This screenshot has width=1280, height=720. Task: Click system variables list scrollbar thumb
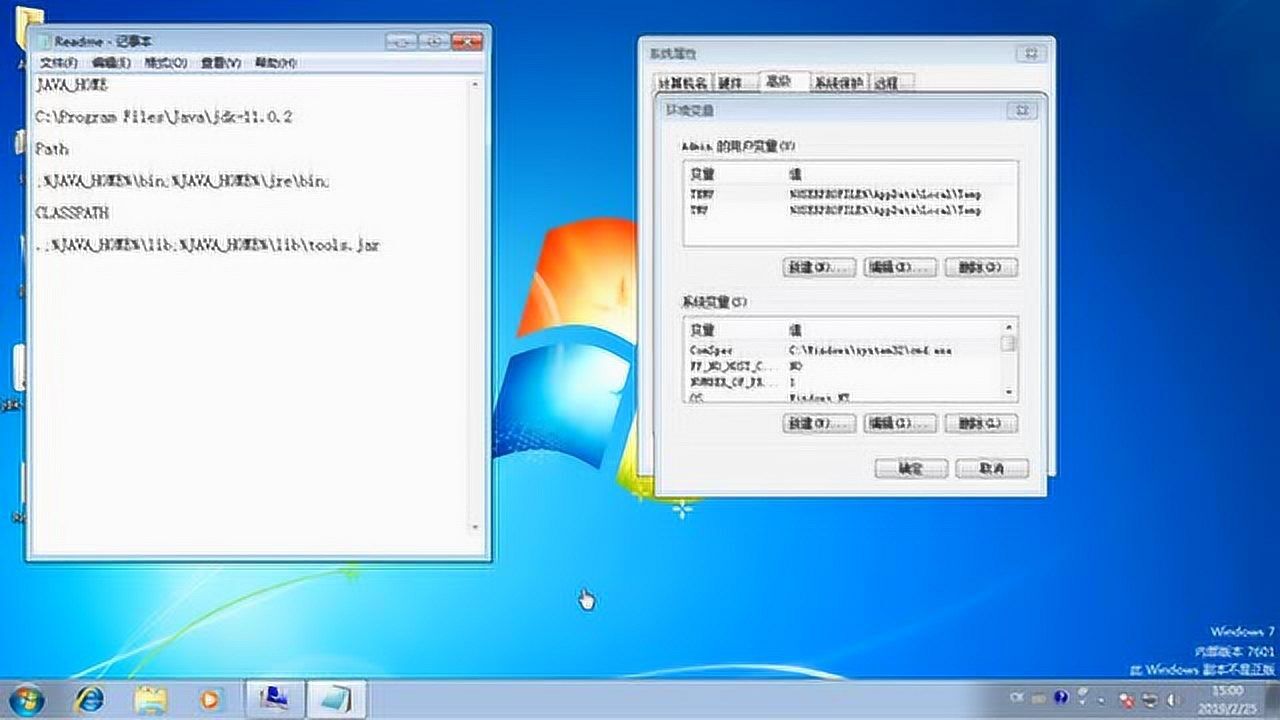(1008, 344)
